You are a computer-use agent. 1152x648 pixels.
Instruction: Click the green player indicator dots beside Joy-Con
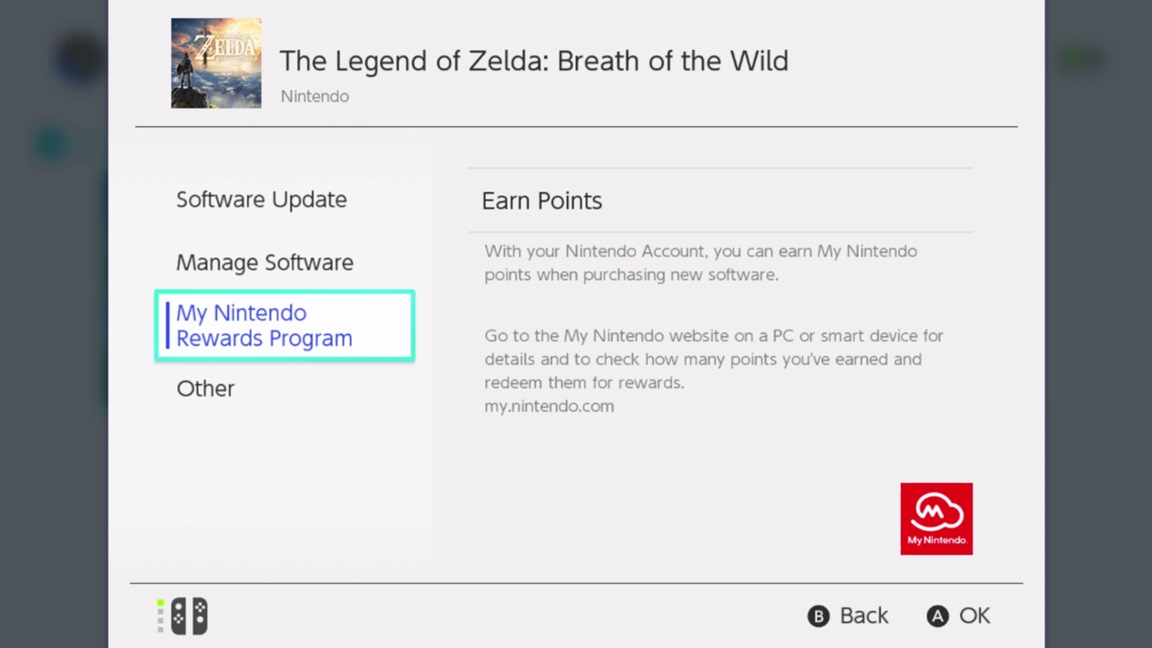point(160,616)
